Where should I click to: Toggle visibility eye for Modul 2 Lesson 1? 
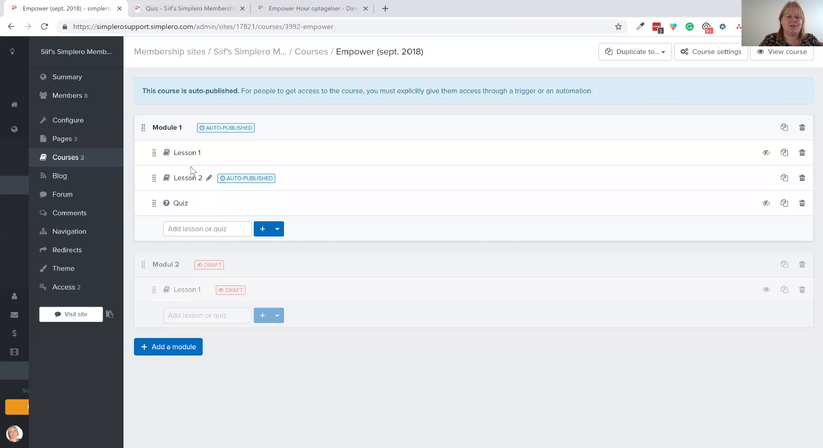pos(766,290)
